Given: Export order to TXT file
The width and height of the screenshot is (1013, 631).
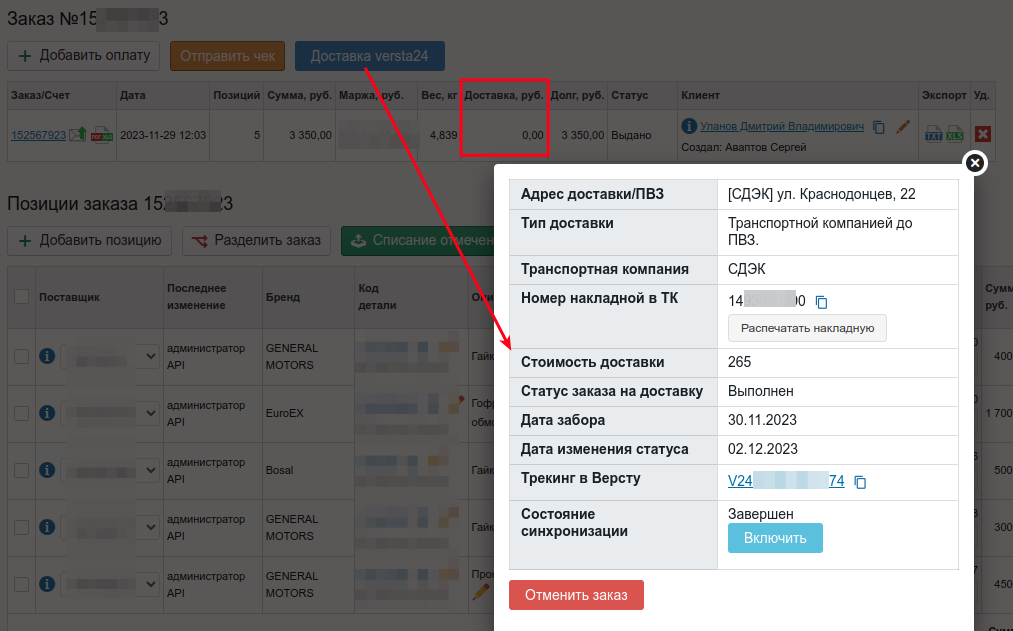Looking at the screenshot, I should [x=934, y=134].
